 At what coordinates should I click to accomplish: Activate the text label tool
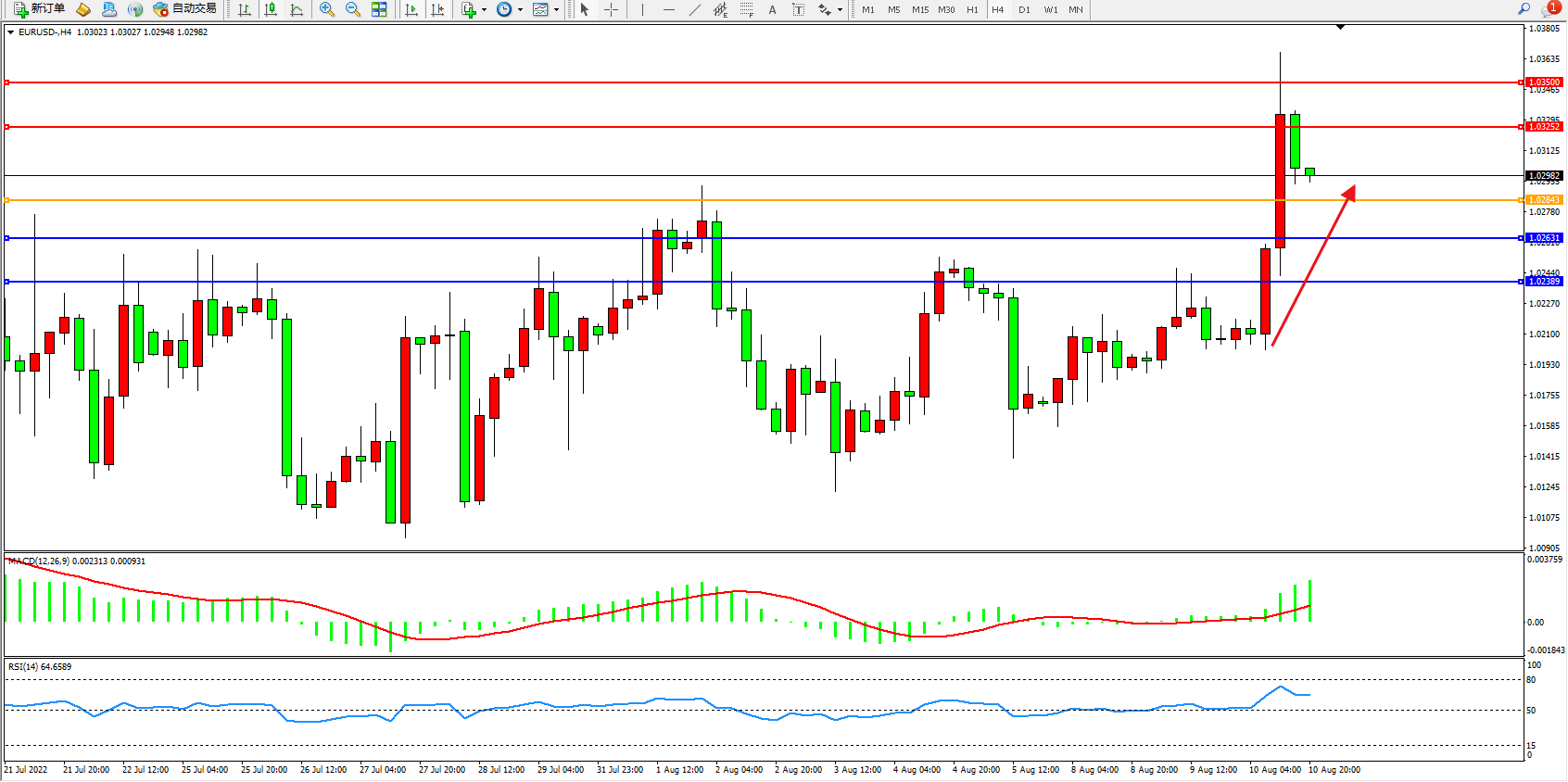coord(772,9)
